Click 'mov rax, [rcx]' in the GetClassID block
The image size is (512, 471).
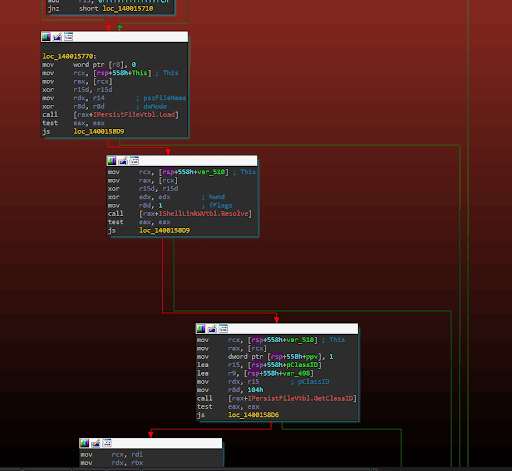(x=232, y=348)
